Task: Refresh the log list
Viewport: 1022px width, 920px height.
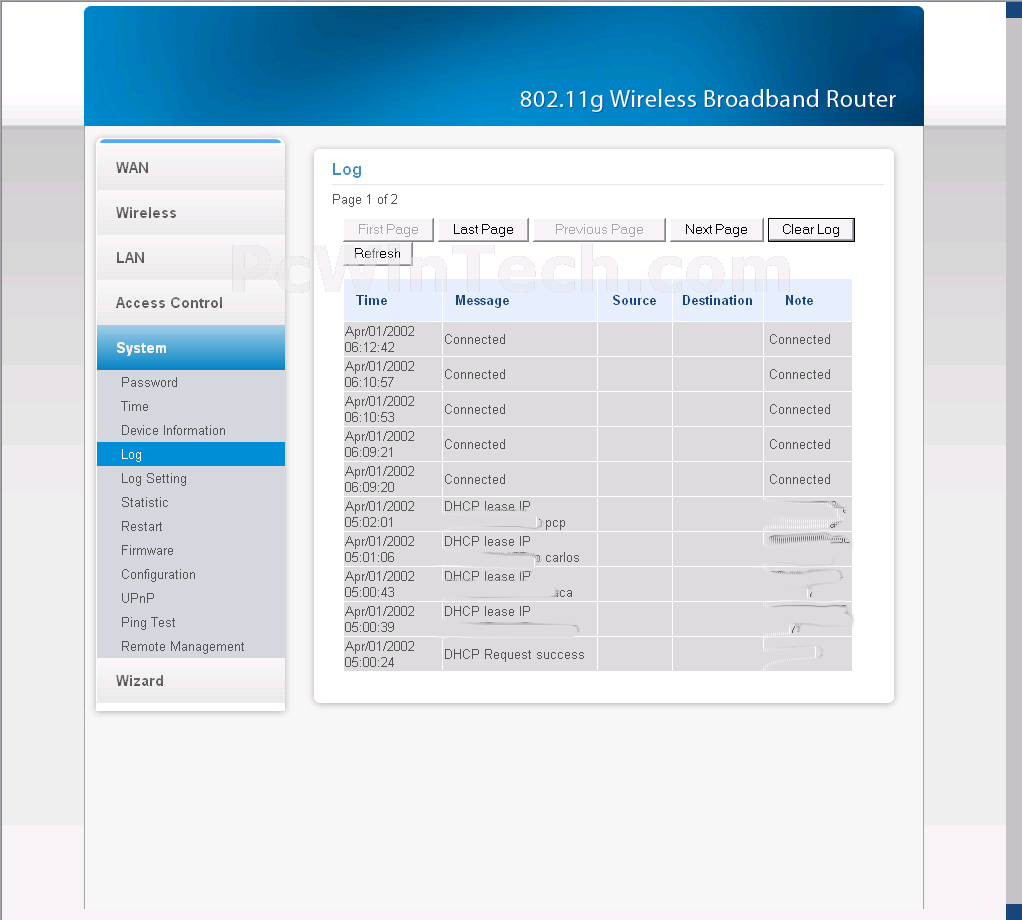Action: coord(377,254)
